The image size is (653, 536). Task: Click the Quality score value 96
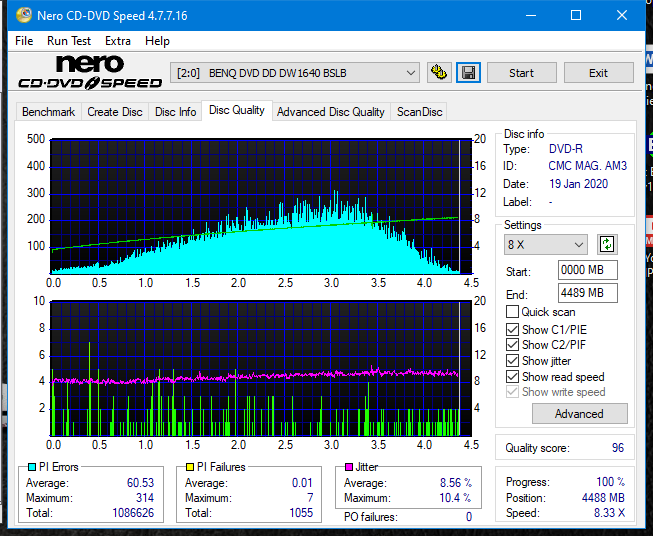(618, 448)
